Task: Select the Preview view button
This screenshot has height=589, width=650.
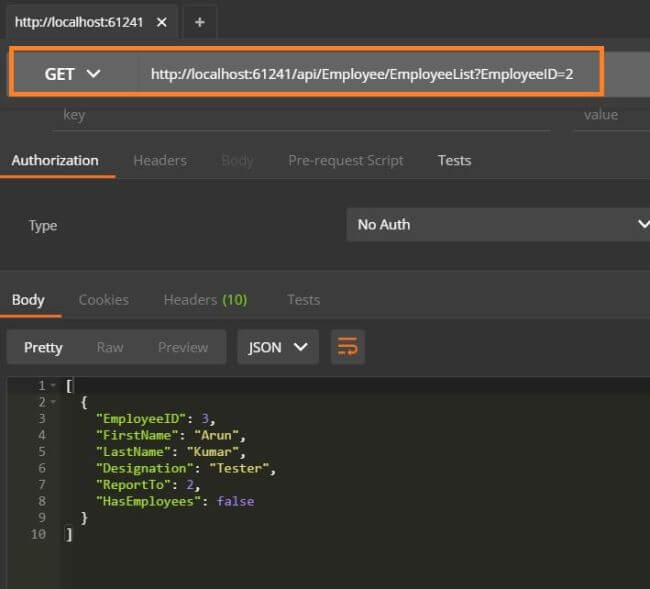Action: tap(183, 347)
